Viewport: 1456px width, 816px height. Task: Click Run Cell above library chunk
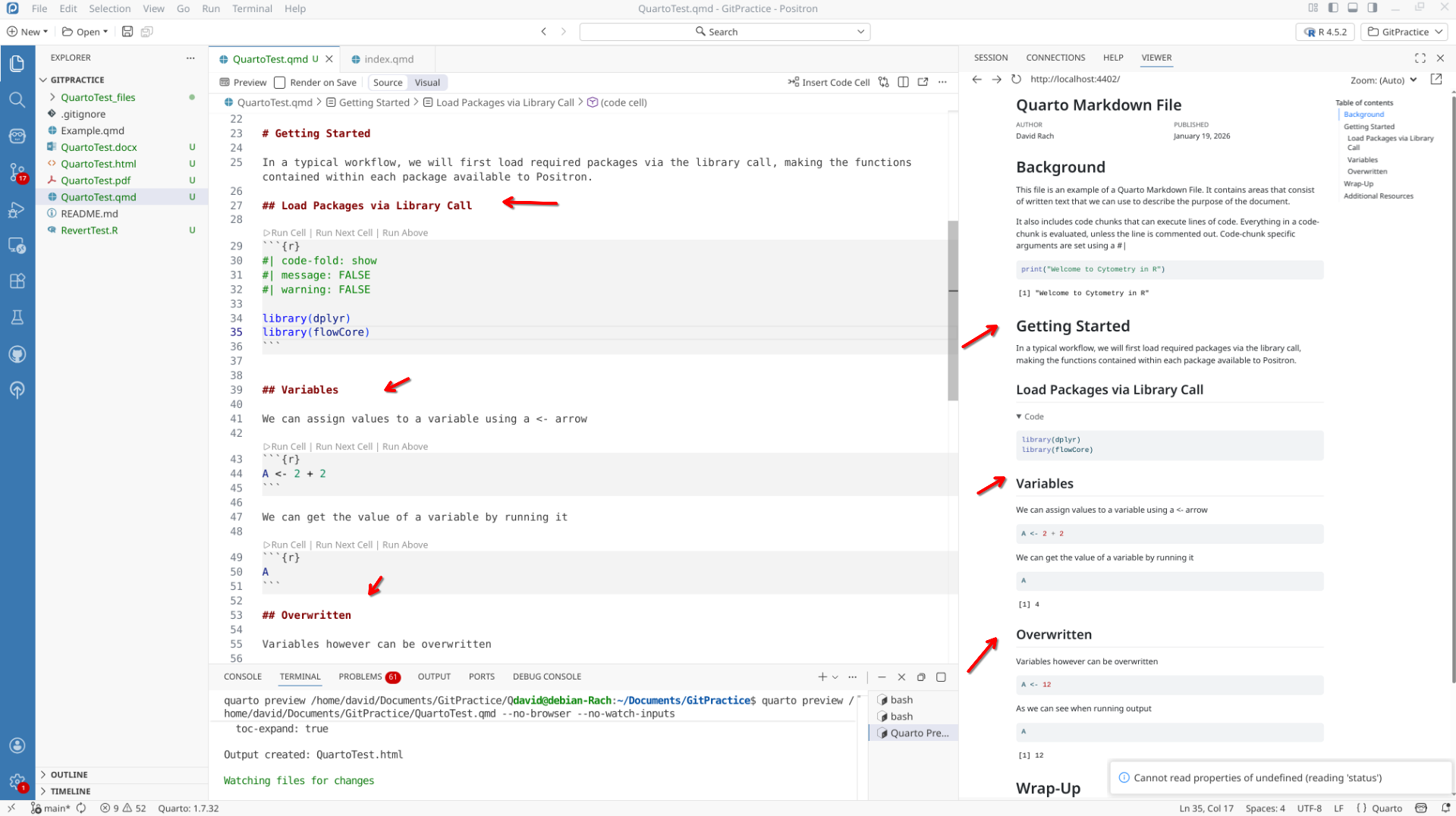click(x=285, y=233)
